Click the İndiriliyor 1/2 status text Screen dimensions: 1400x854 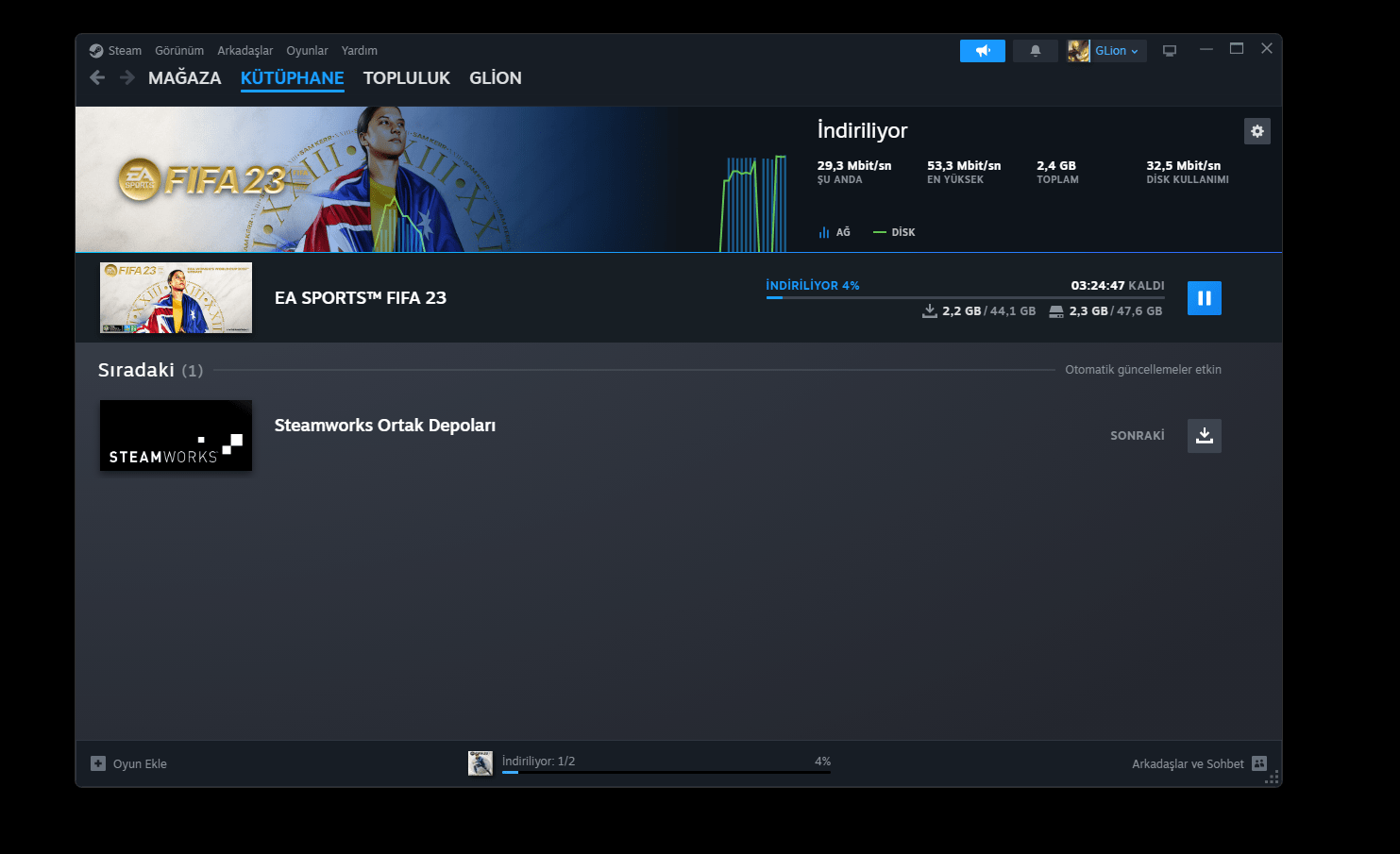click(538, 762)
